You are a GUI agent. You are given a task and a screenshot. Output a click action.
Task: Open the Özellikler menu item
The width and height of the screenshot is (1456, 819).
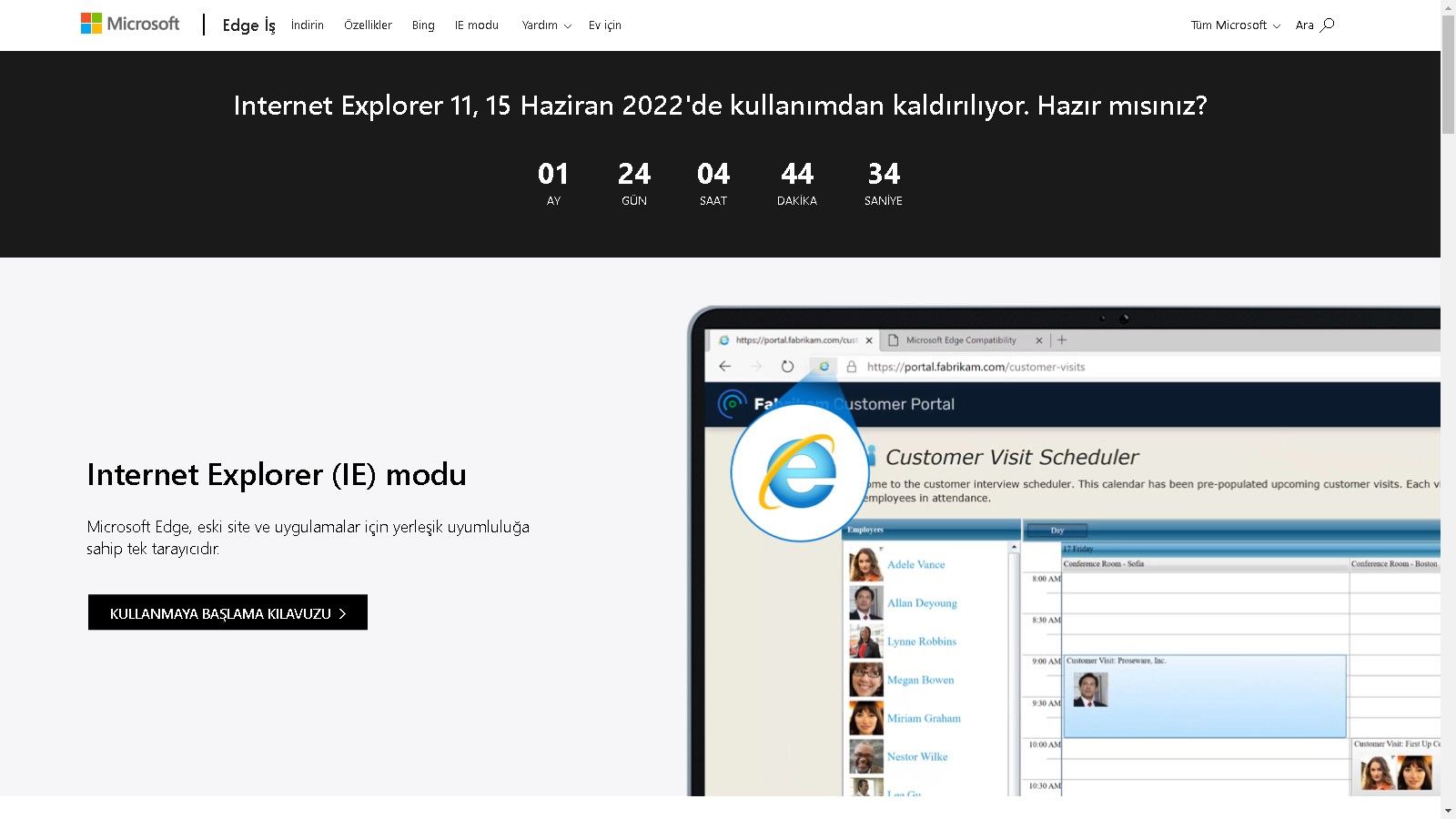pyautogui.click(x=368, y=25)
